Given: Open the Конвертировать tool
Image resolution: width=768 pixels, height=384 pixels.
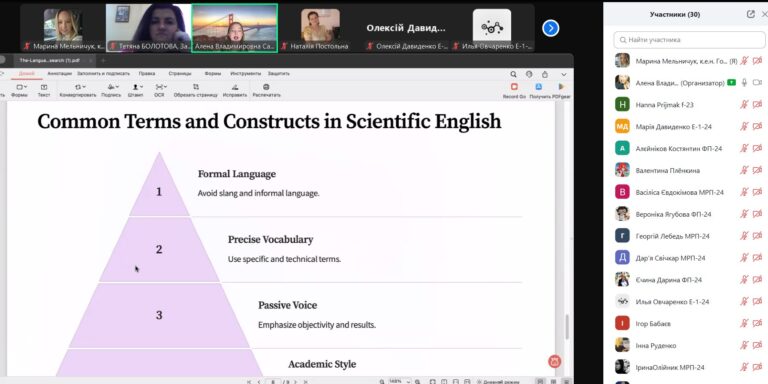Looking at the screenshot, I should [78, 91].
